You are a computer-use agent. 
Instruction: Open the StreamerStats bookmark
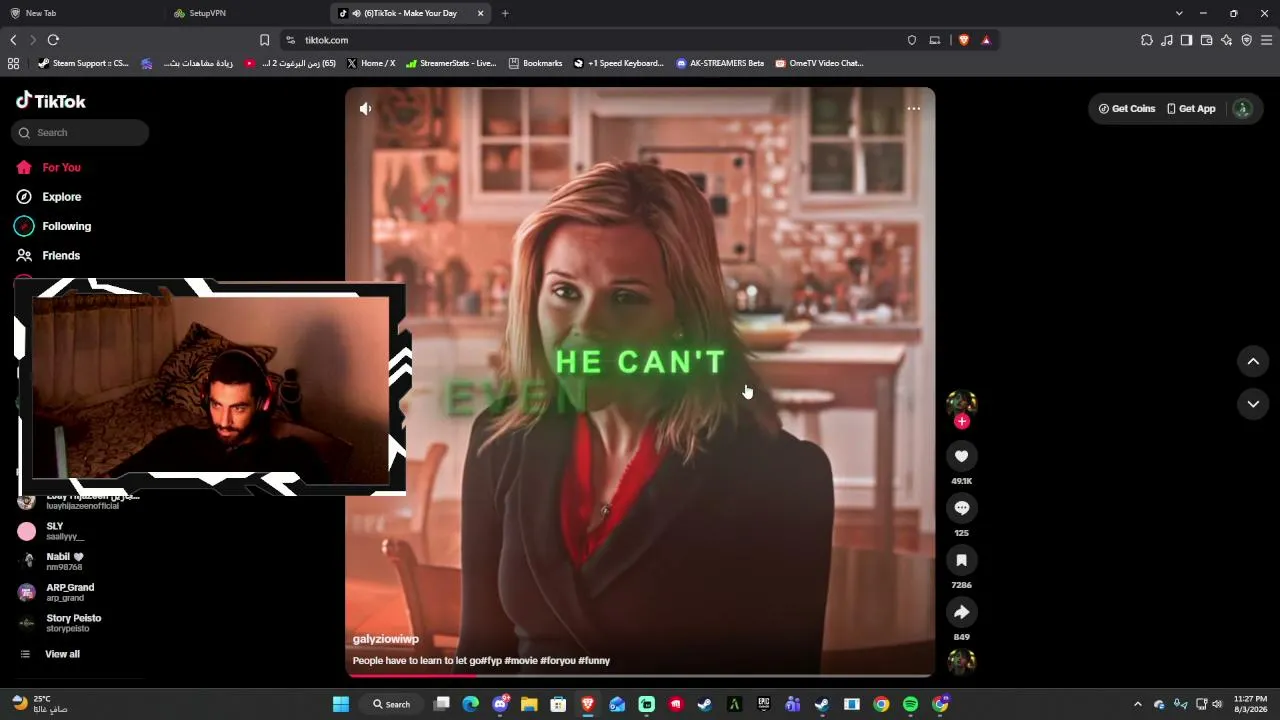(450, 63)
